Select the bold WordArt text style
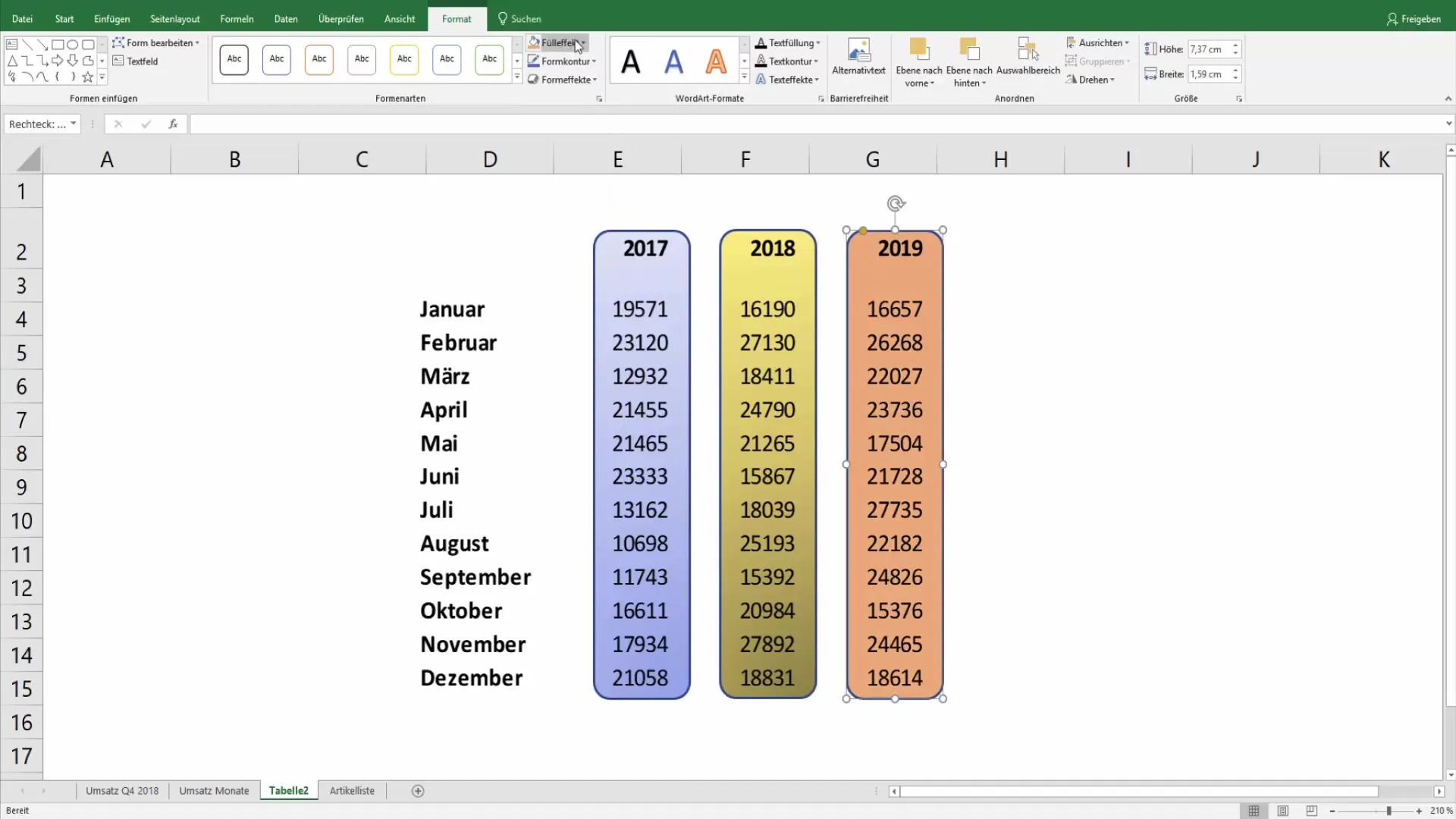This screenshot has height=819, width=1456. coord(631,62)
